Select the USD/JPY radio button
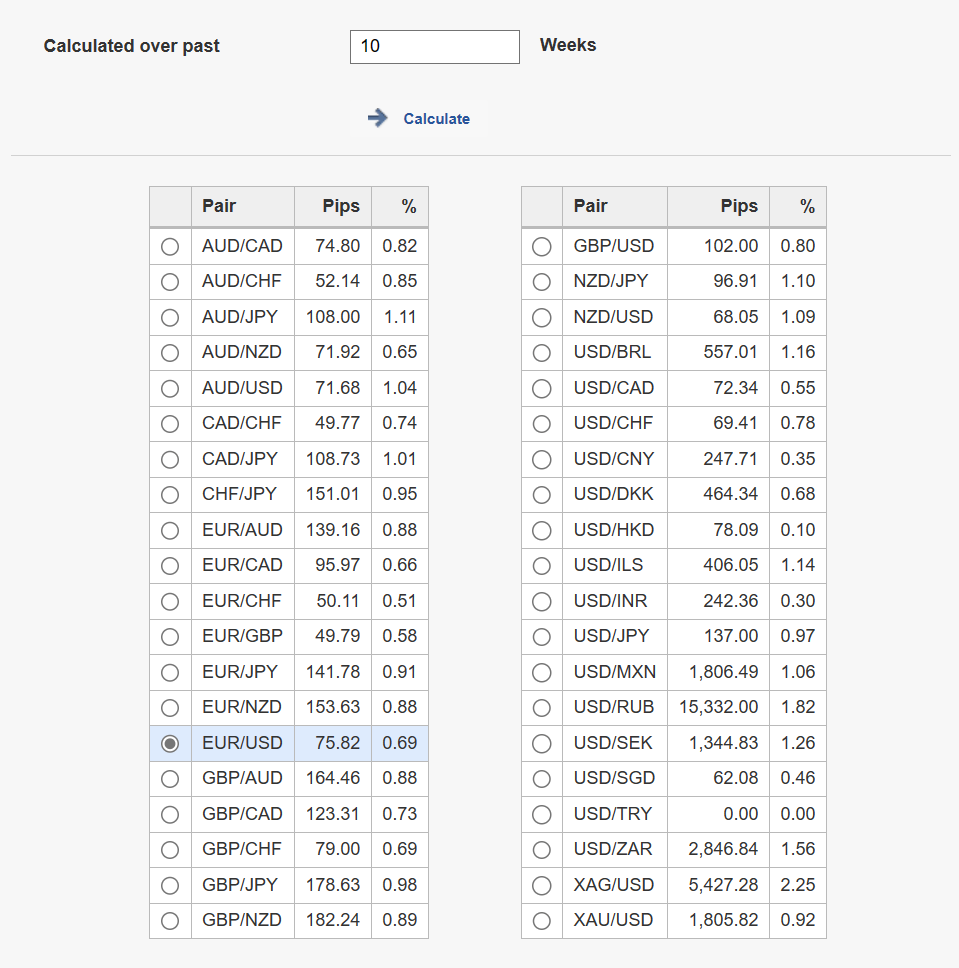This screenshot has width=959, height=968. (x=542, y=636)
